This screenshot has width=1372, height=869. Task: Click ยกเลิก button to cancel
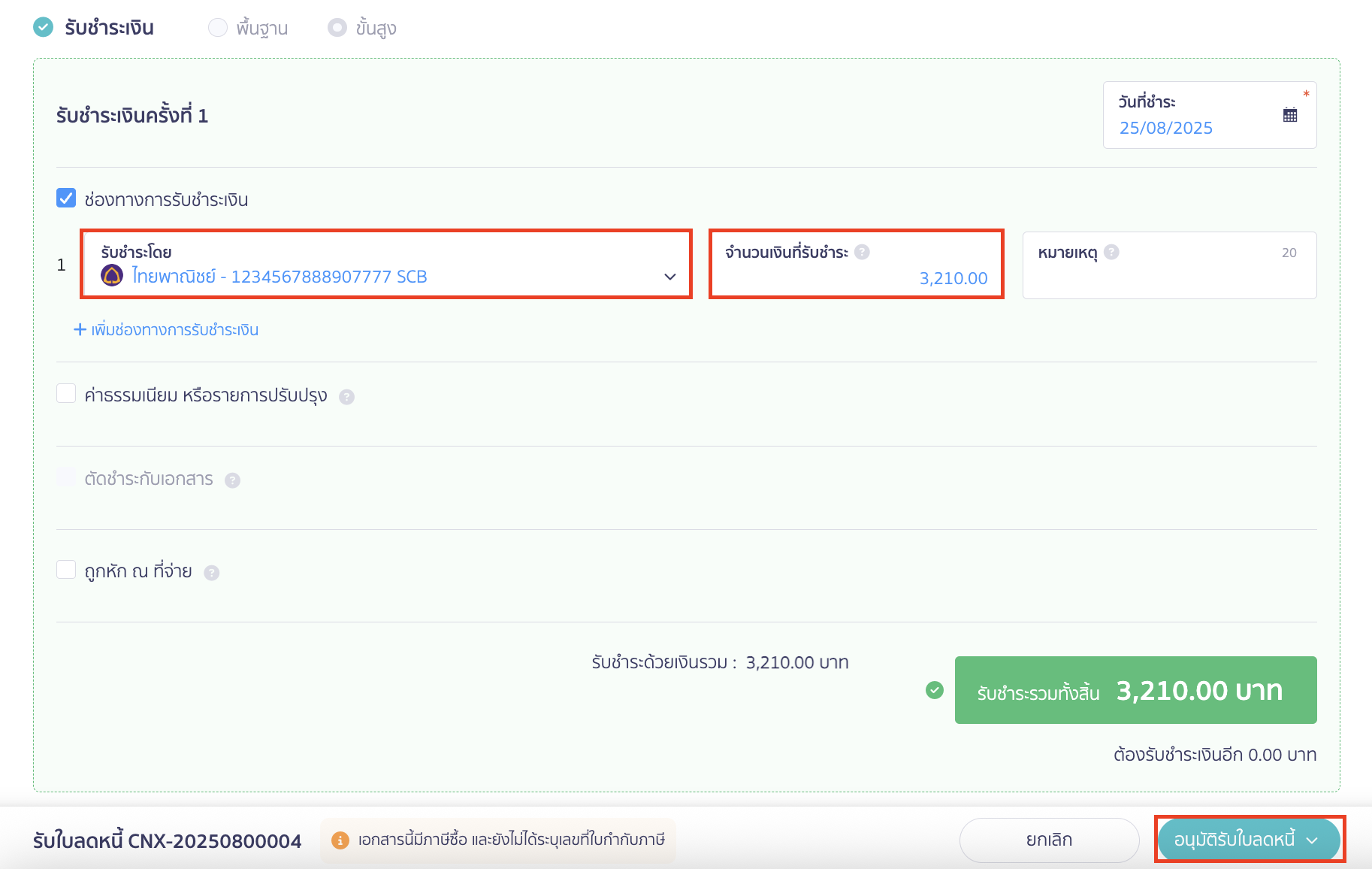1049,840
